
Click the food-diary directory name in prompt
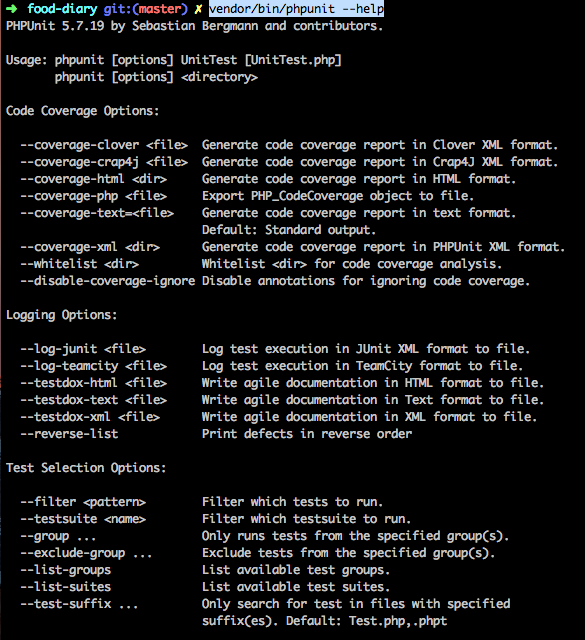[x=62, y=9]
